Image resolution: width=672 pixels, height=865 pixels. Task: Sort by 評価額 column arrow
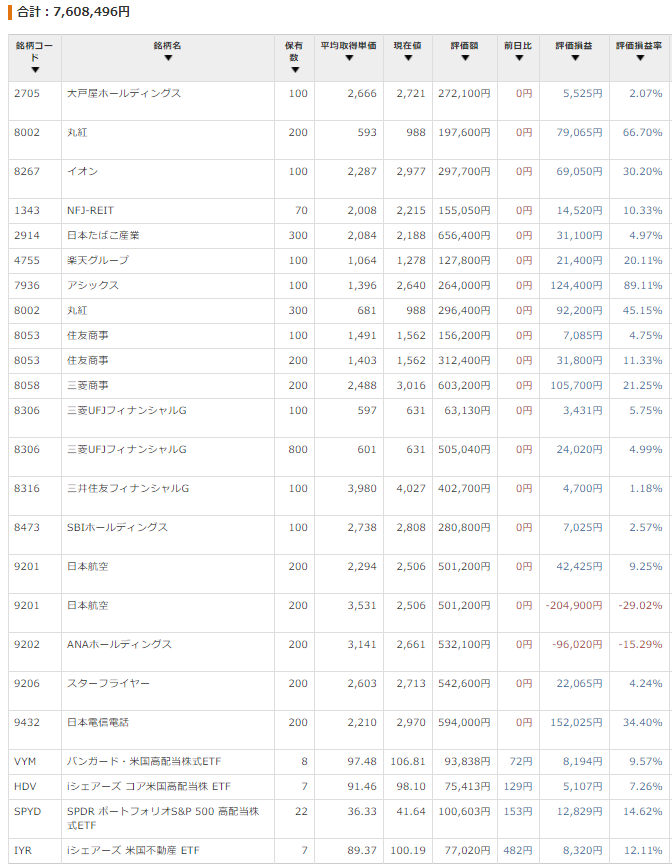coord(465,58)
